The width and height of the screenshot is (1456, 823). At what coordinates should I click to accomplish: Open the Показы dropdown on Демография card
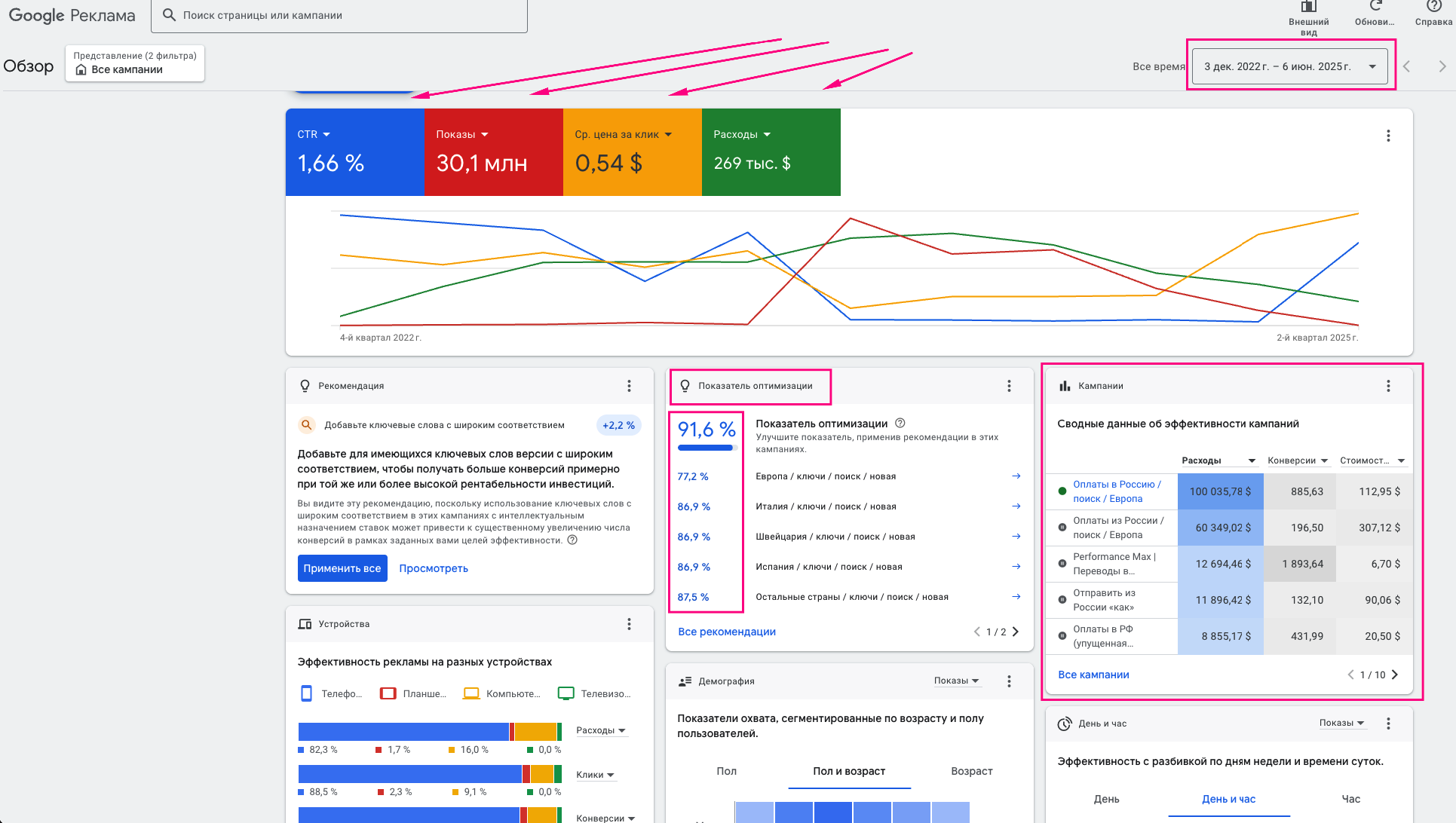957,681
